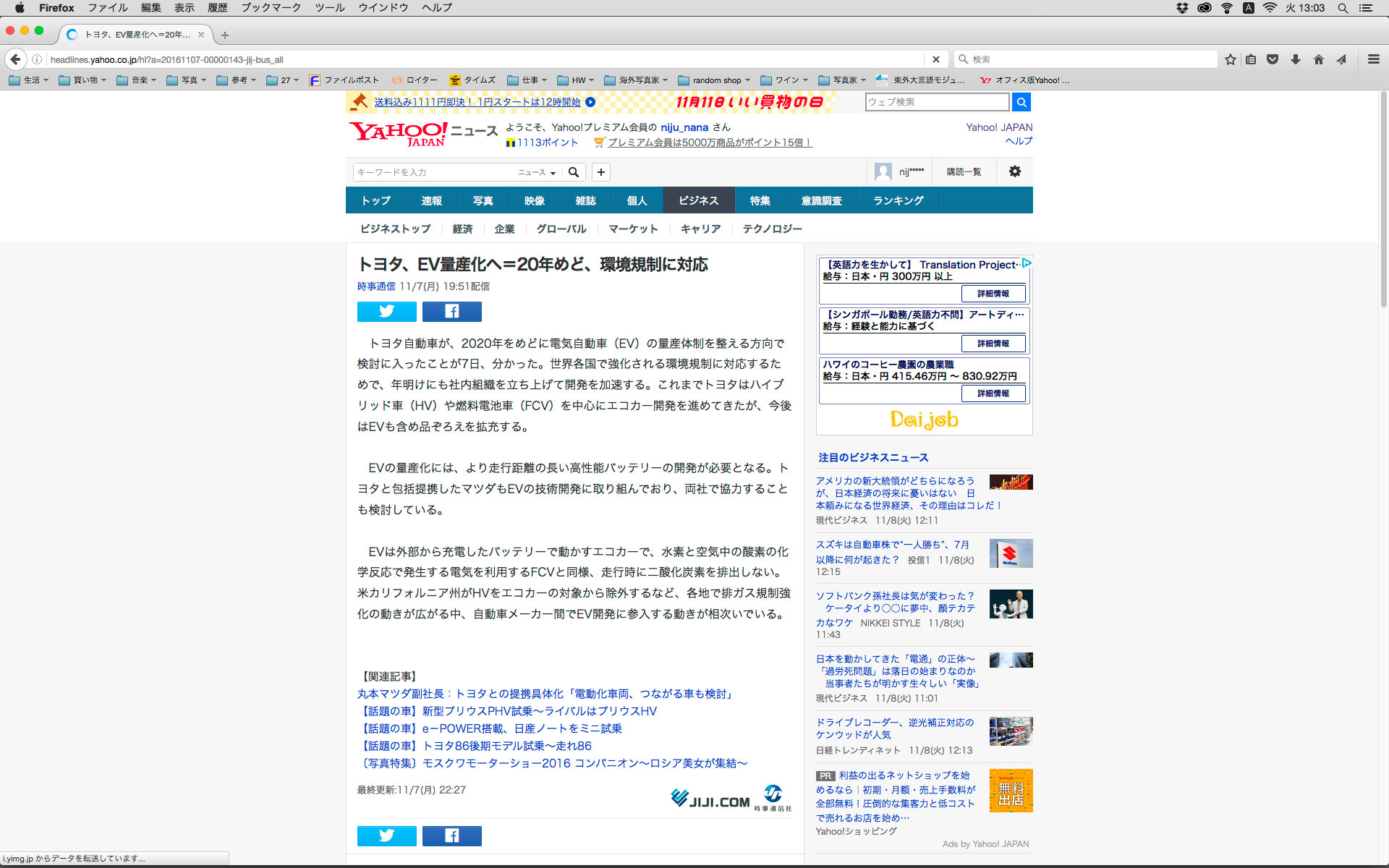The width and height of the screenshot is (1389, 868).
Task: Expand the ニュース search category dropdown
Action: (x=537, y=172)
